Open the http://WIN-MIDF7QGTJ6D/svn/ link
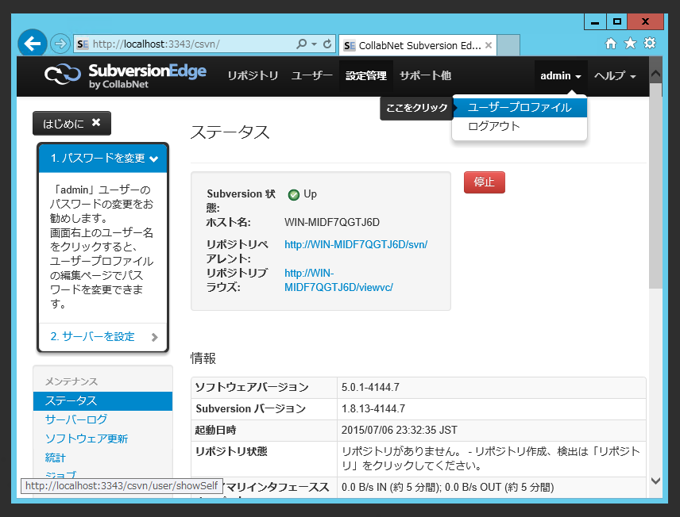The height and width of the screenshot is (517, 680). click(x=356, y=245)
